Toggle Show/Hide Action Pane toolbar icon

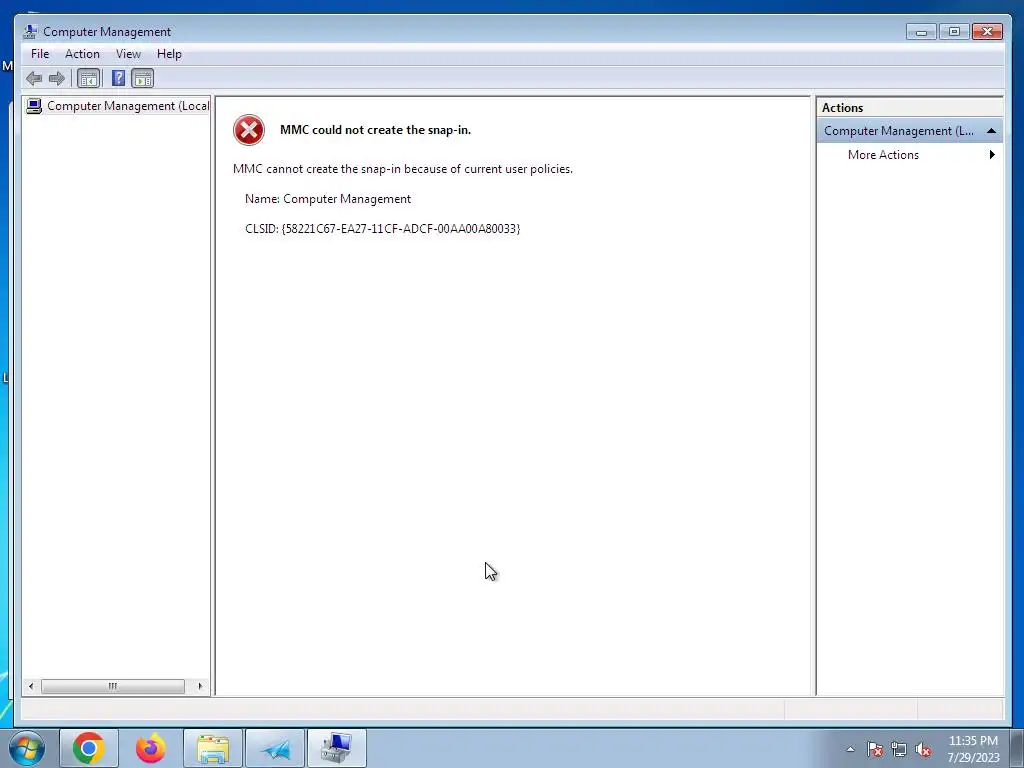pos(142,79)
